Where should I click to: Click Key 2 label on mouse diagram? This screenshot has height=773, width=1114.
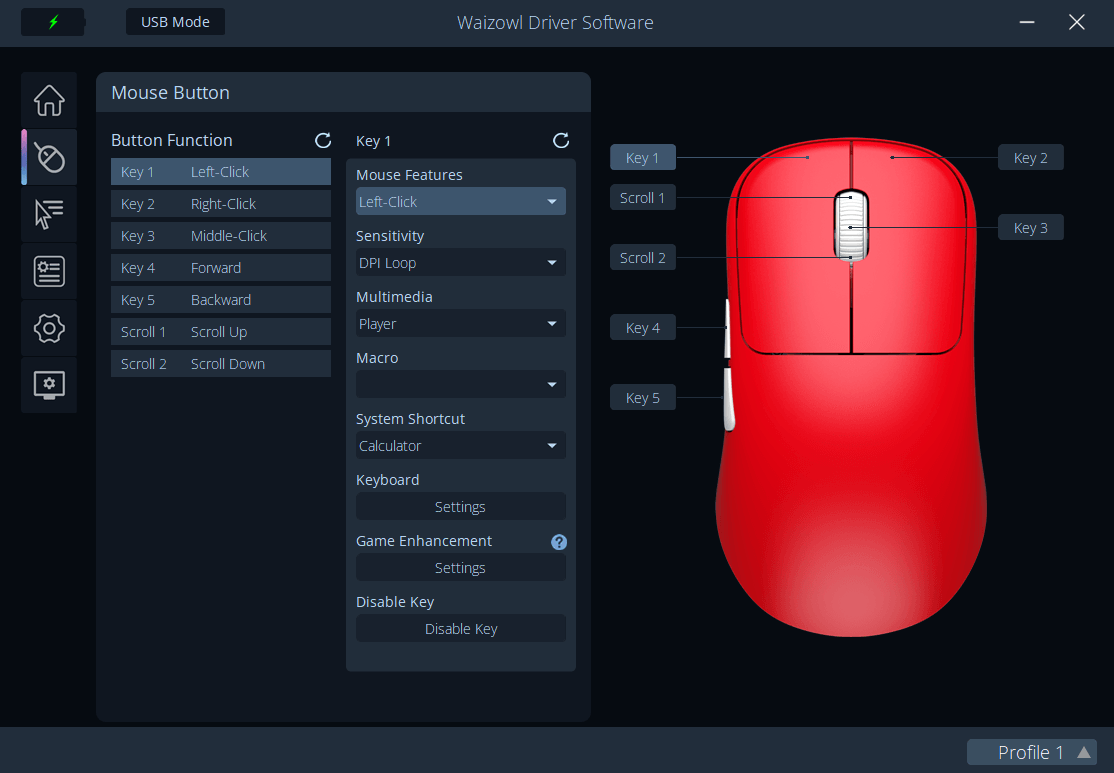tap(1031, 157)
